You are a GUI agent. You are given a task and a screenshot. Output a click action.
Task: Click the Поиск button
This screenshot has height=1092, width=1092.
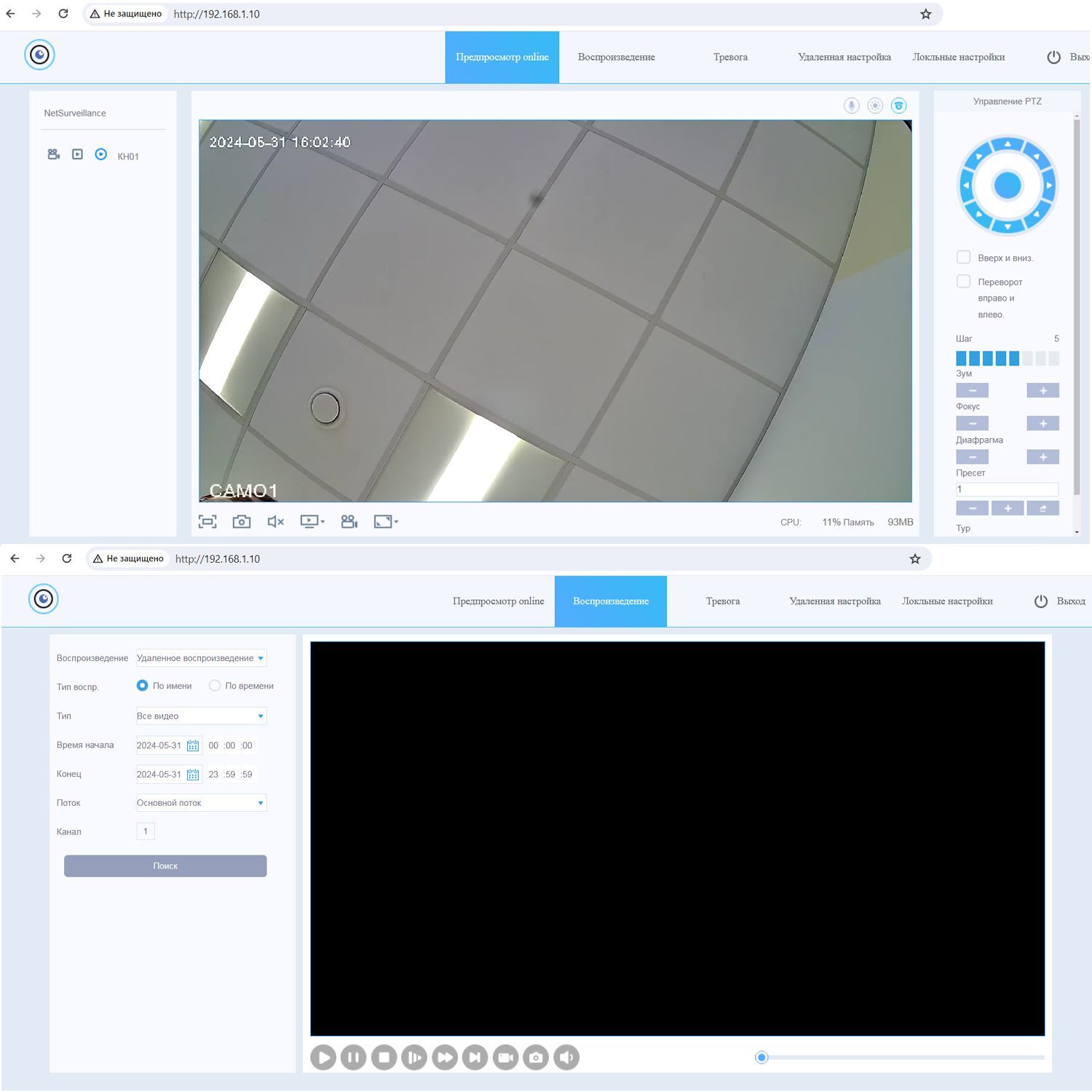click(x=165, y=866)
